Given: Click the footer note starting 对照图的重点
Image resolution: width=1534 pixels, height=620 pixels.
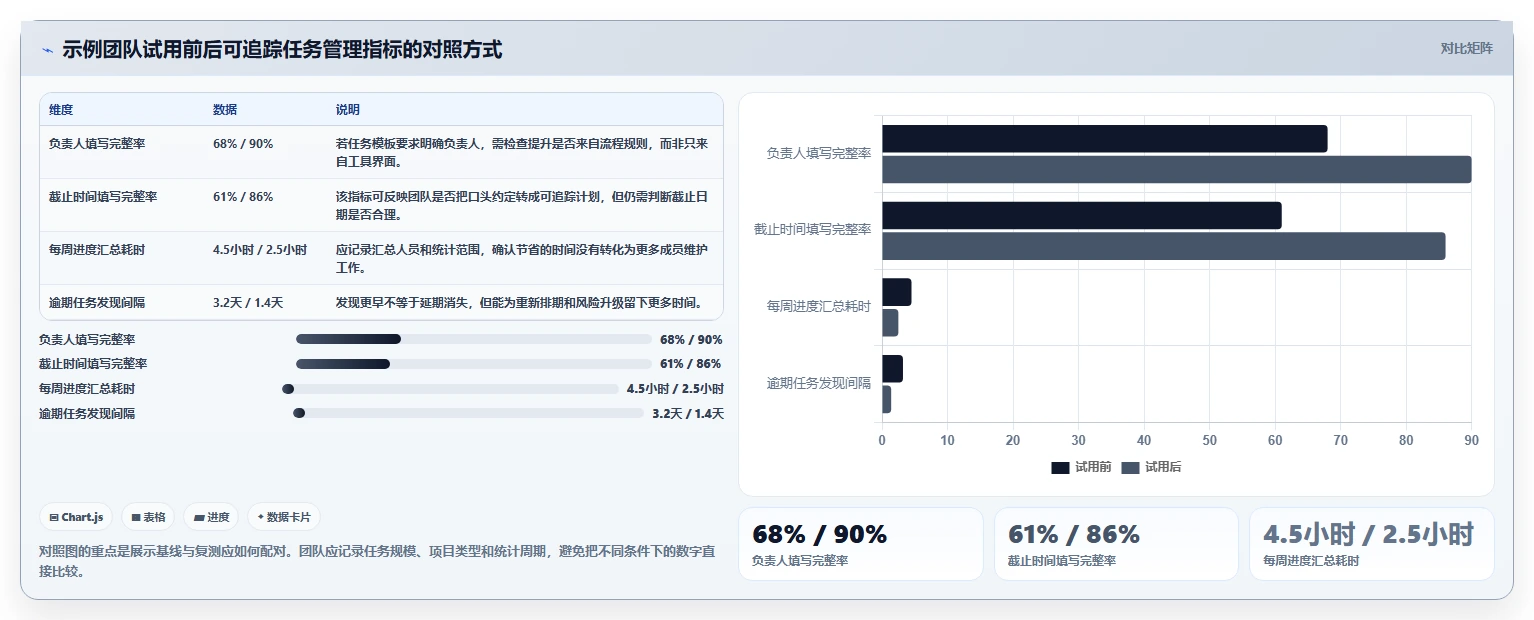Looking at the screenshot, I should (x=377, y=562).
